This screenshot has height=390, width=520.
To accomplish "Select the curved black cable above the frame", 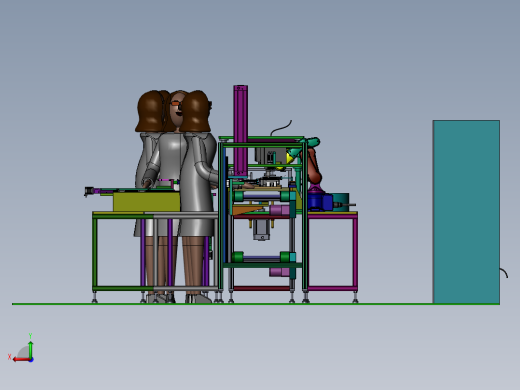I will [x=281, y=128].
